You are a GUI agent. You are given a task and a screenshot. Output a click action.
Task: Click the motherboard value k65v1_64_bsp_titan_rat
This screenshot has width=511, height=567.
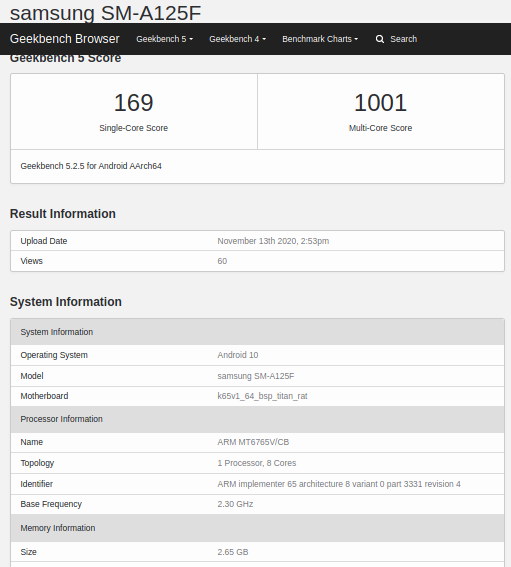pyautogui.click(x=262, y=396)
